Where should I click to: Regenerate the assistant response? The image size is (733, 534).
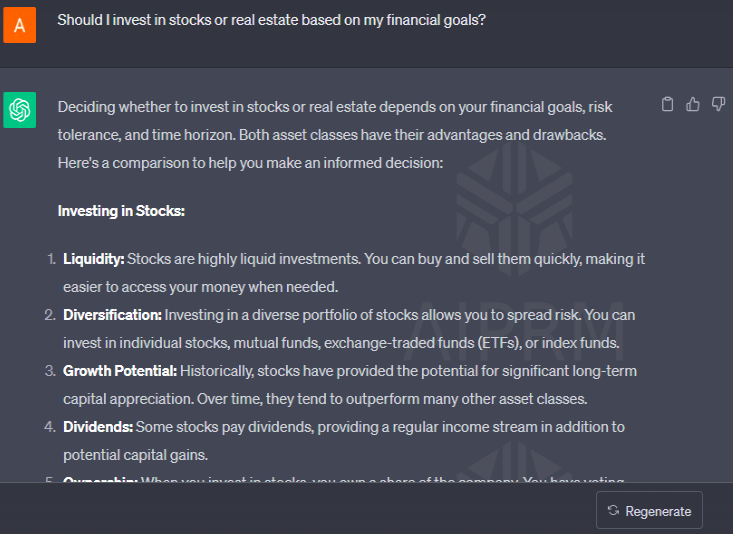649,510
